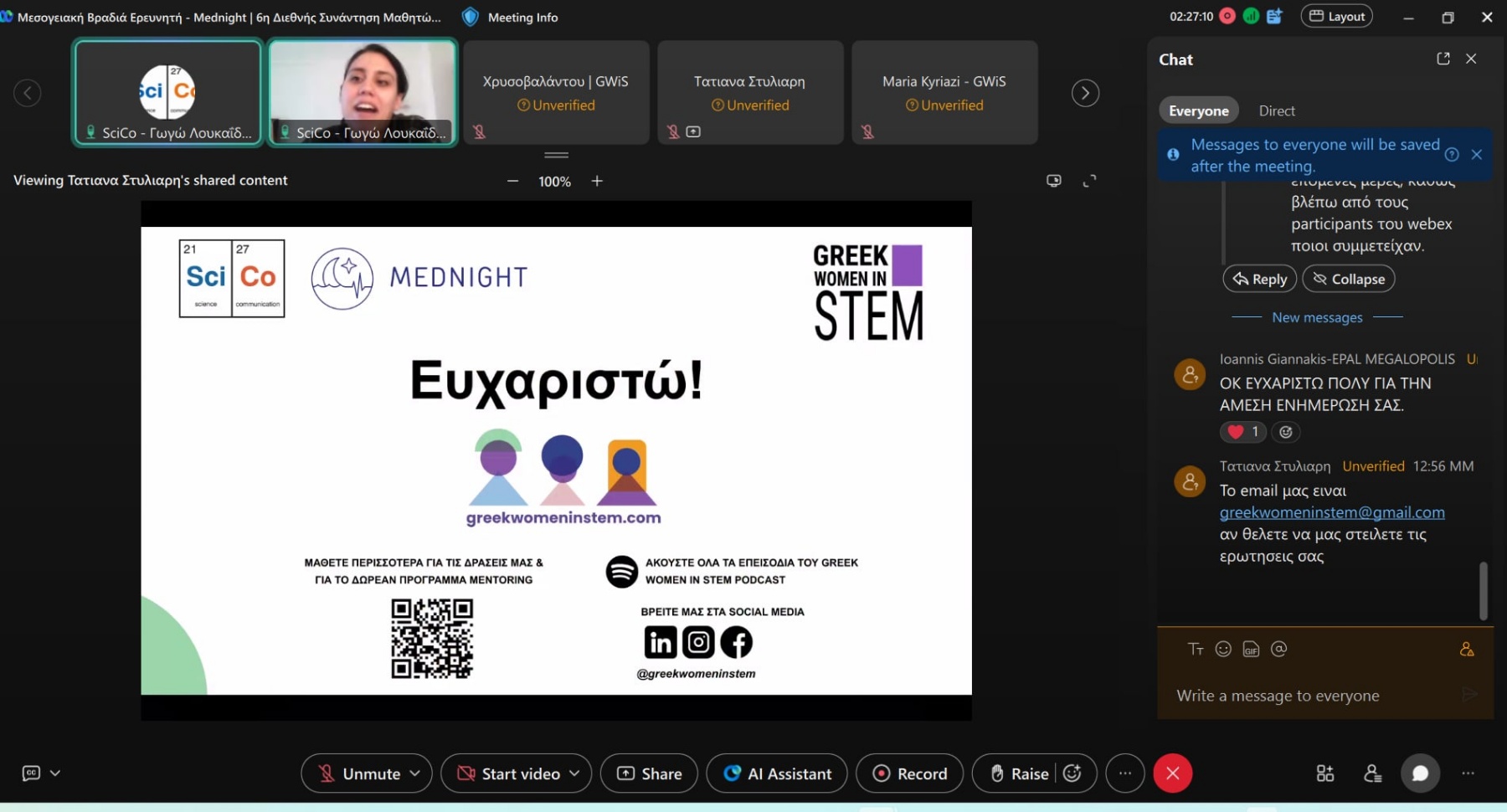Screen dimensions: 1507x812
Task: Open the AI Assistant
Action: tap(777, 773)
